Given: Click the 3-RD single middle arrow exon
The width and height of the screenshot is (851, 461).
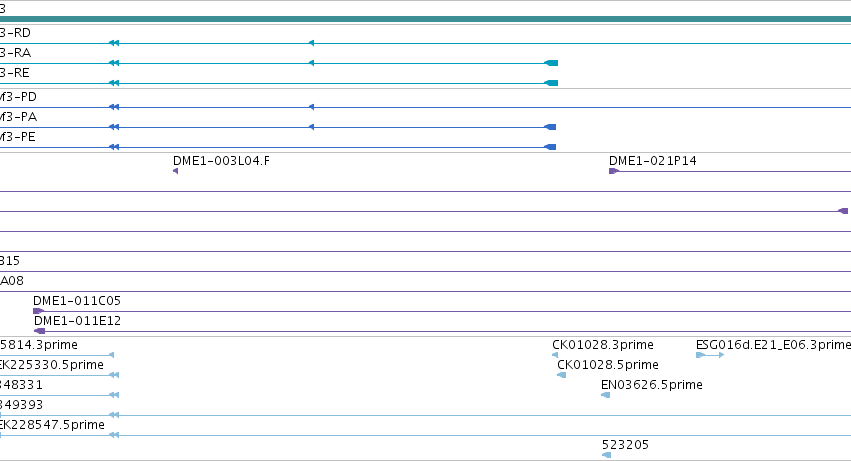Looking at the screenshot, I should [312, 43].
